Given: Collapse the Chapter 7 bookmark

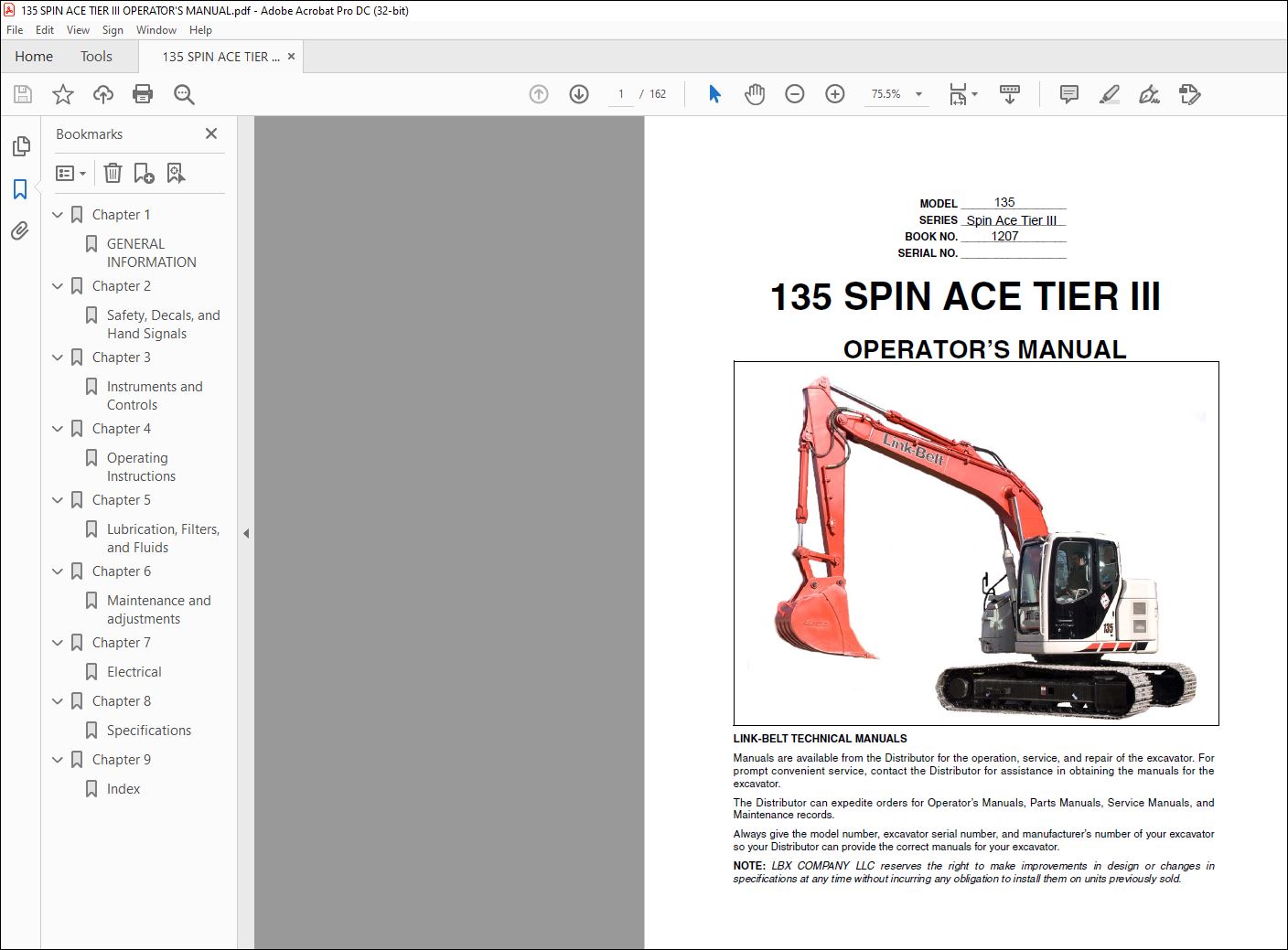Looking at the screenshot, I should coord(58,643).
